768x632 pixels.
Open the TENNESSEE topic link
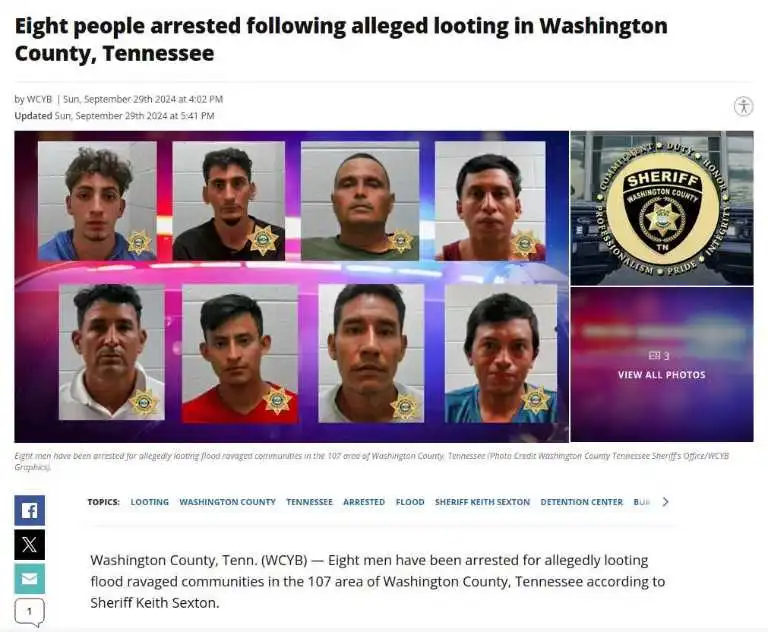(x=309, y=502)
